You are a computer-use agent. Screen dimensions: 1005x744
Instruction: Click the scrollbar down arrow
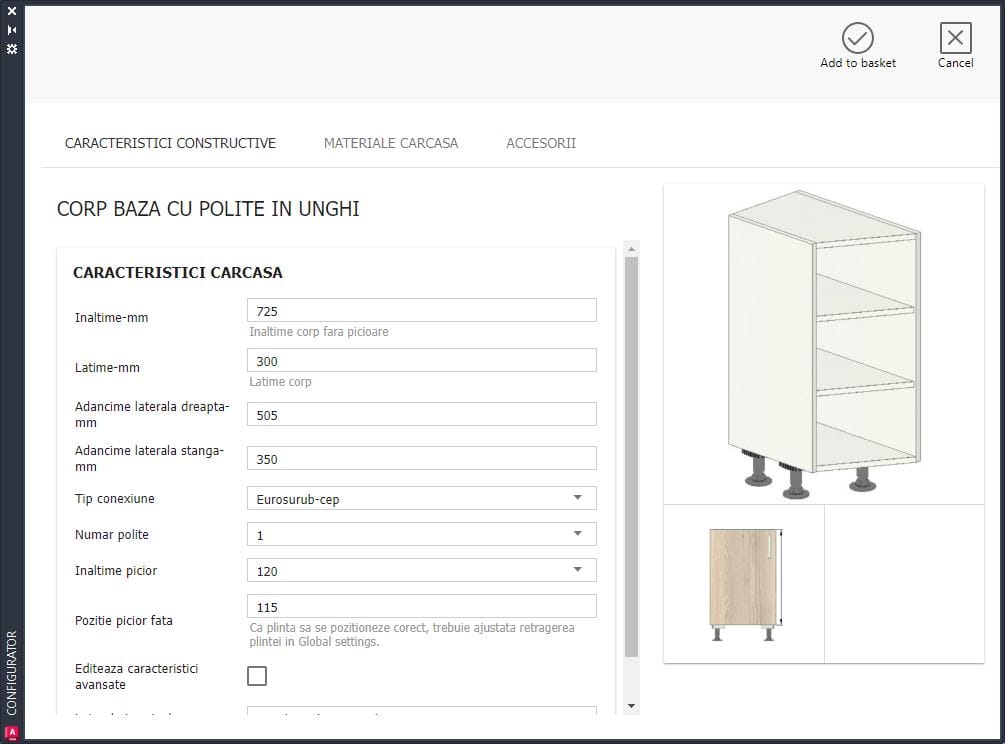[x=631, y=706]
